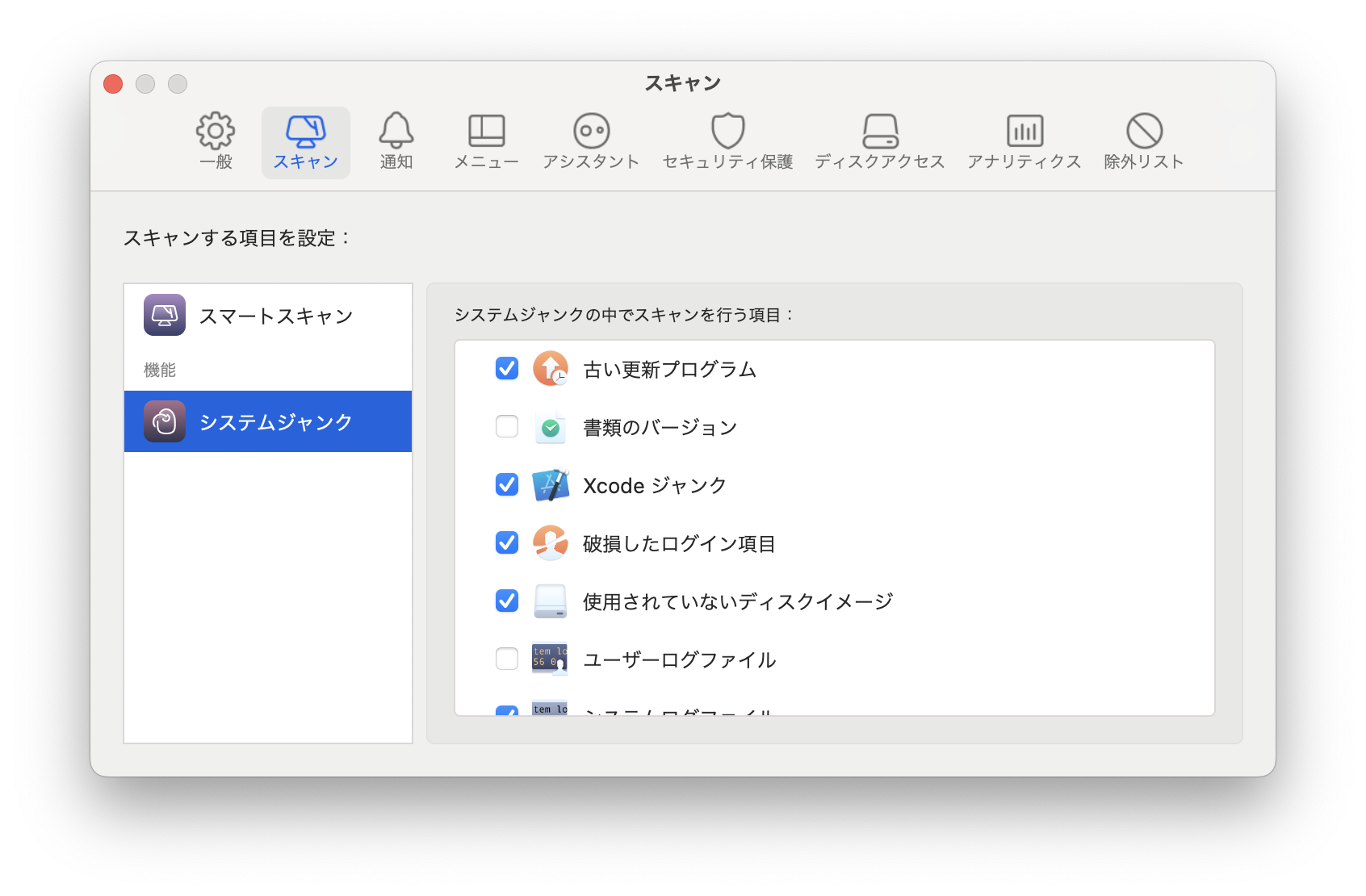This screenshot has width=1366, height=896.
Task: Disable the 破損したログイン項目 checkbox
Action: point(507,543)
